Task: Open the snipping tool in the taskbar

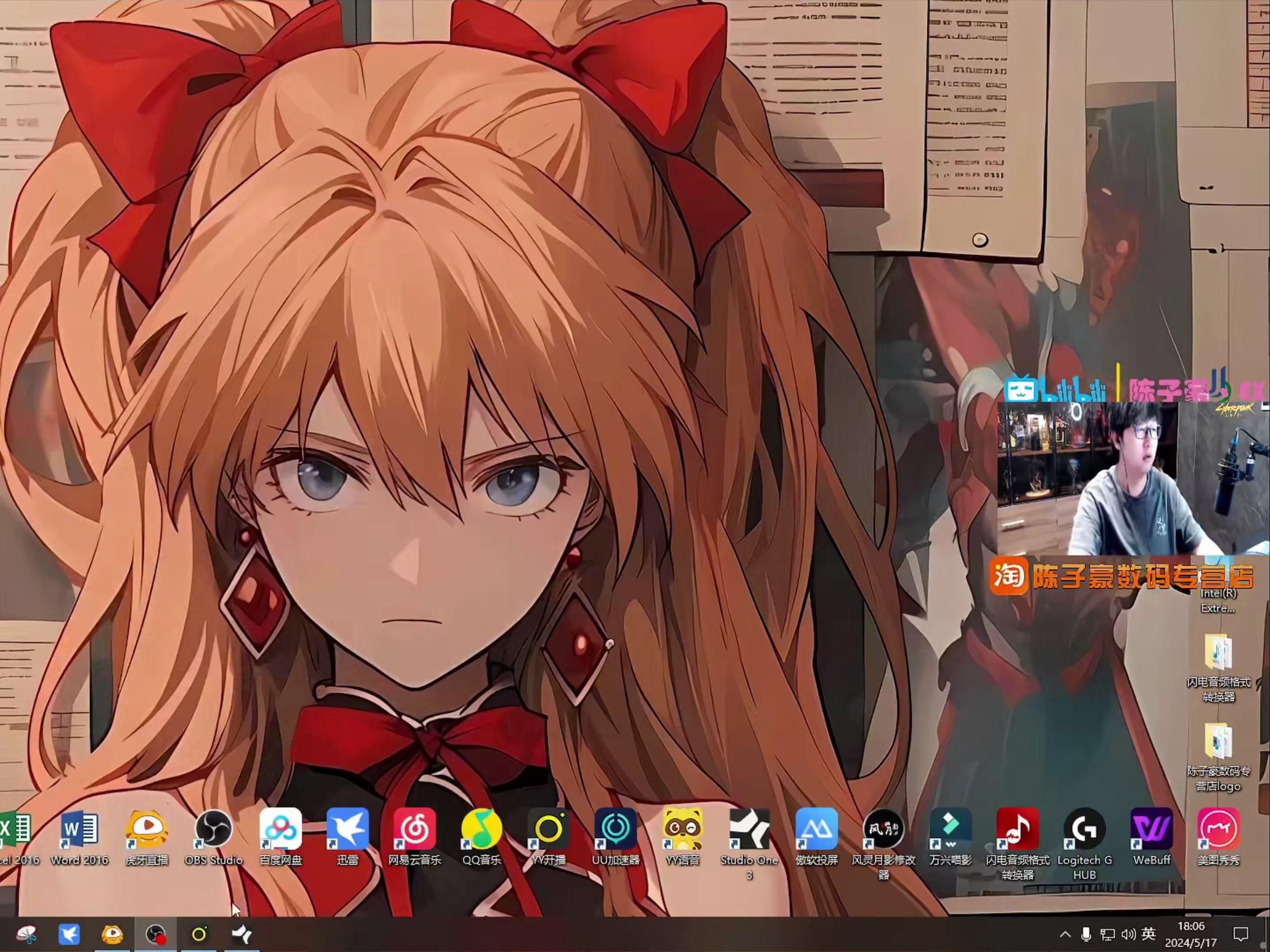Action: 26,935
